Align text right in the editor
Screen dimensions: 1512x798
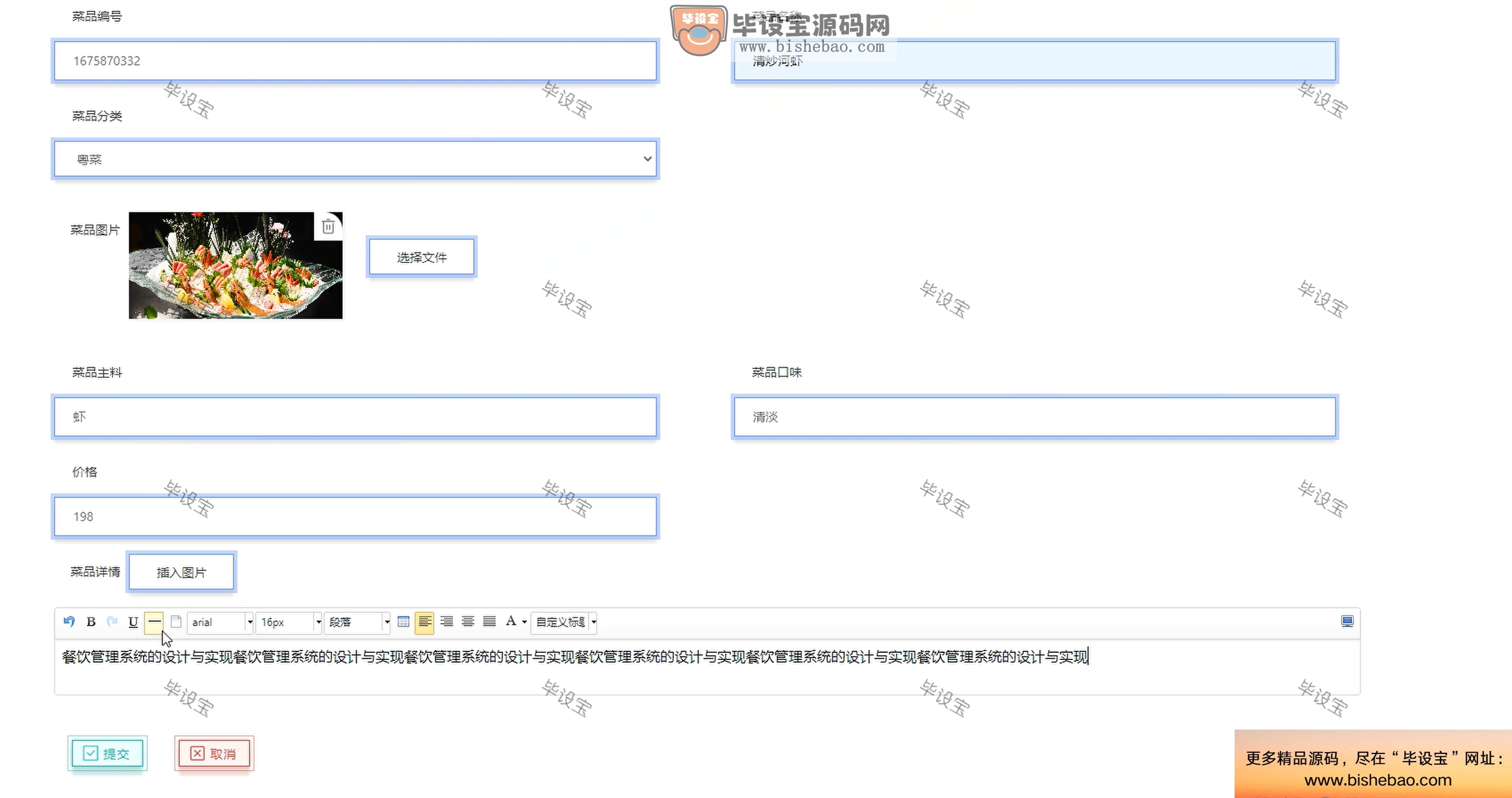pyautogui.click(x=446, y=622)
